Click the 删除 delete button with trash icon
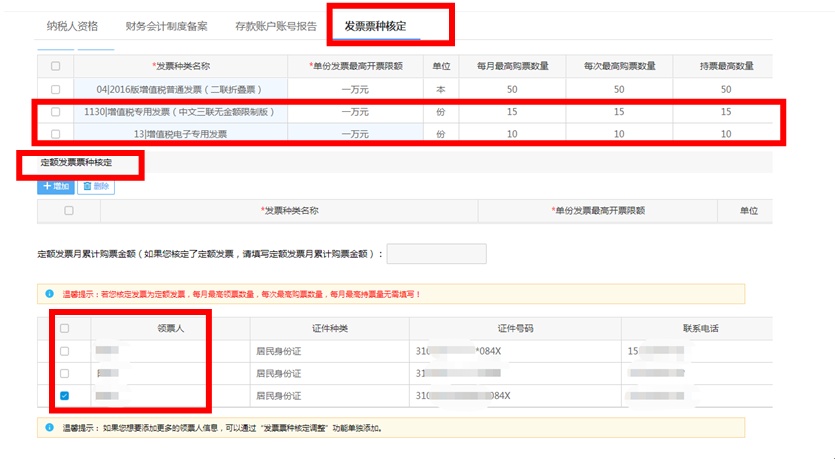Image resolution: width=835 pixels, height=461 pixels. [x=96, y=186]
